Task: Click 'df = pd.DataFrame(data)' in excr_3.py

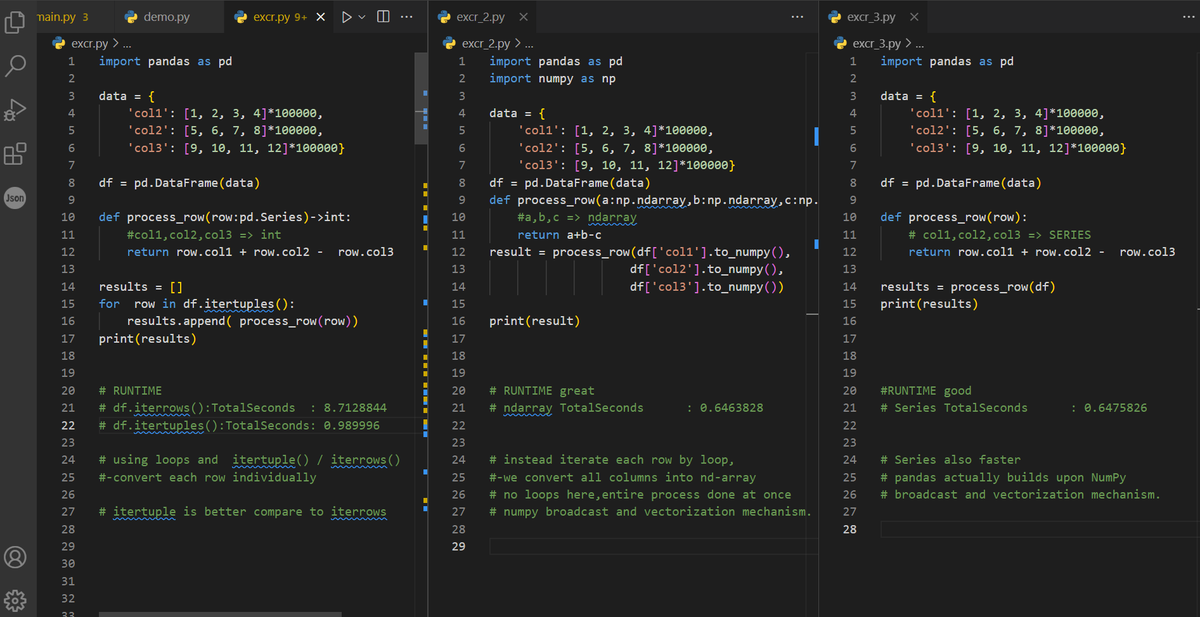Action: pyautogui.click(x=961, y=183)
